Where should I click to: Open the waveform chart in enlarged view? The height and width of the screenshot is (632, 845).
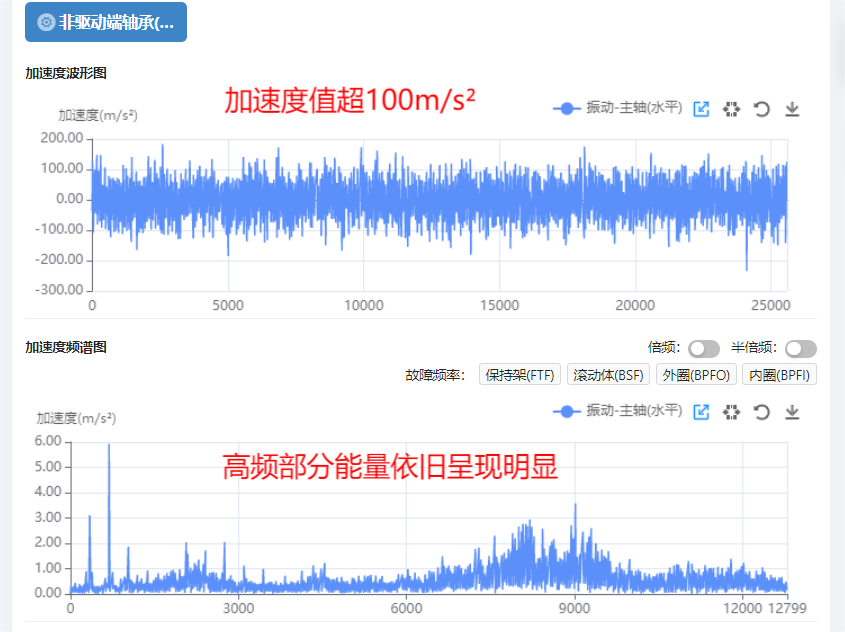pos(702,109)
